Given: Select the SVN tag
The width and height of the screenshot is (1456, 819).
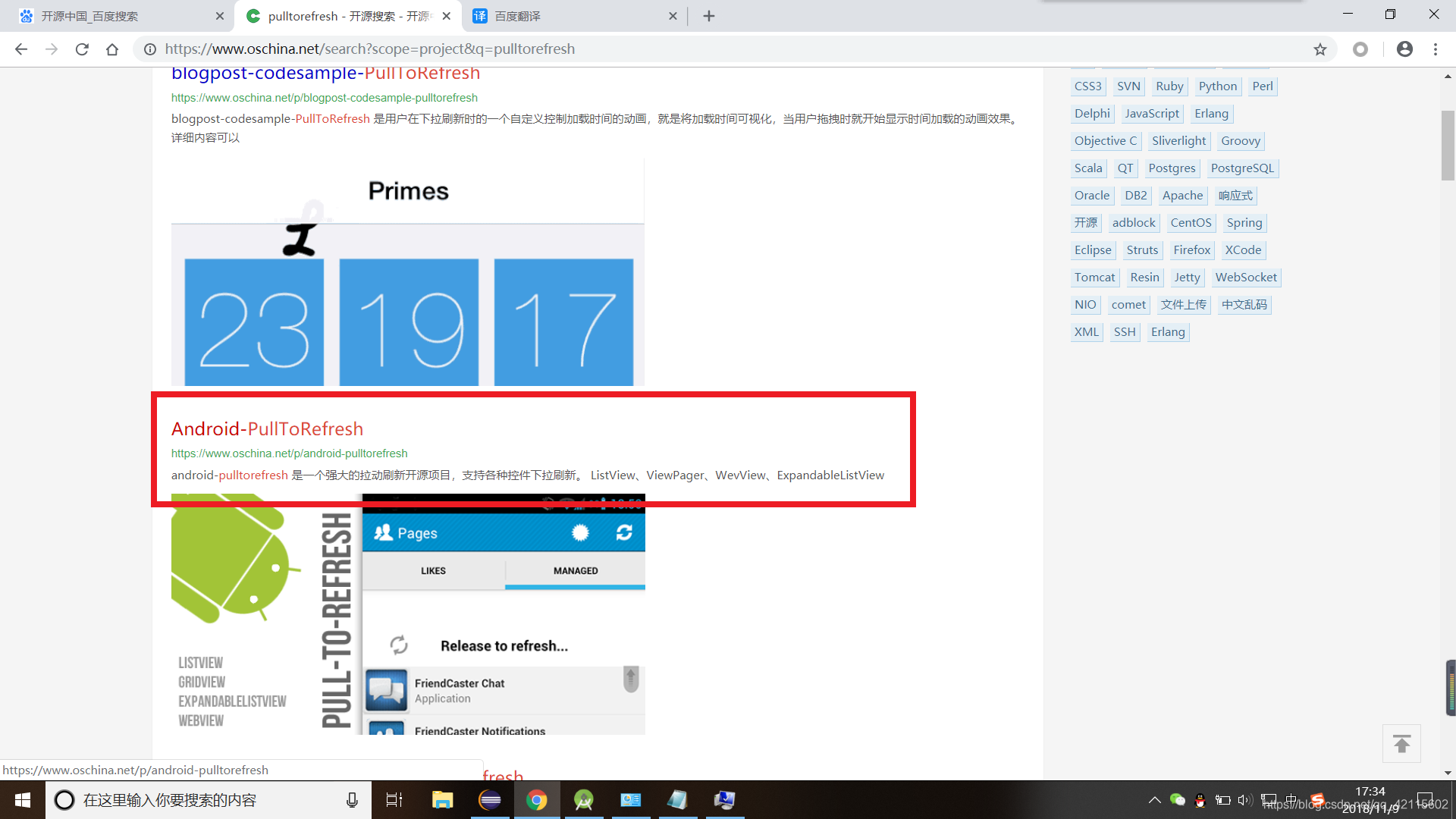Looking at the screenshot, I should pos(1128,86).
